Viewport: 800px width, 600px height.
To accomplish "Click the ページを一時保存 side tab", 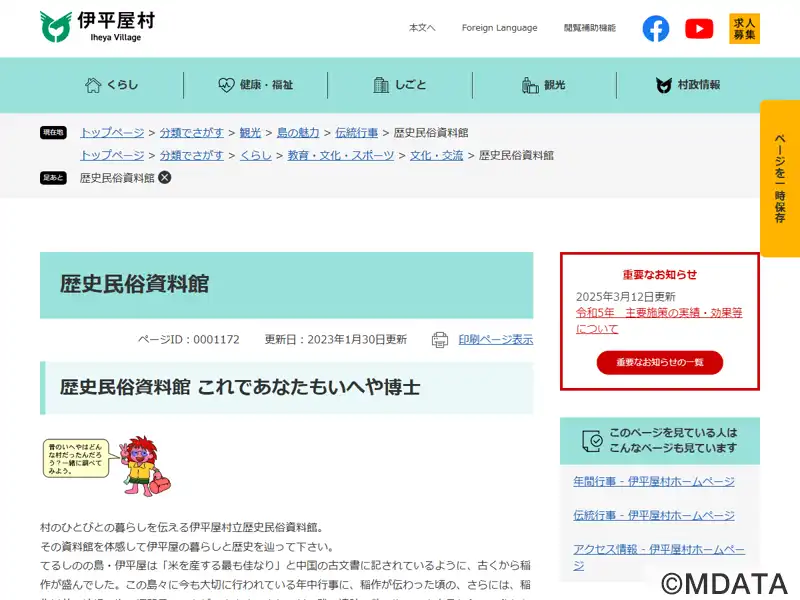I will click(x=780, y=179).
